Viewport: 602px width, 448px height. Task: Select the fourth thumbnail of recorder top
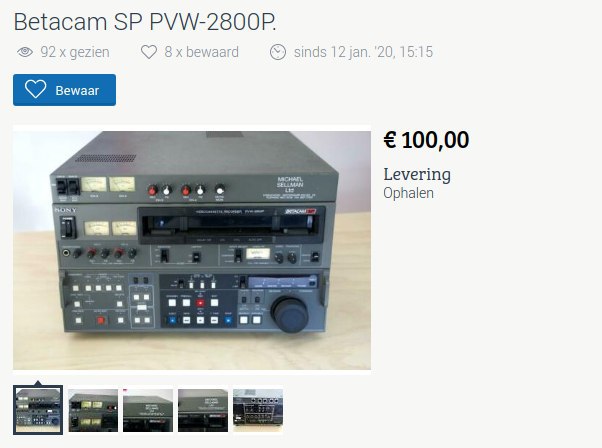point(203,410)
